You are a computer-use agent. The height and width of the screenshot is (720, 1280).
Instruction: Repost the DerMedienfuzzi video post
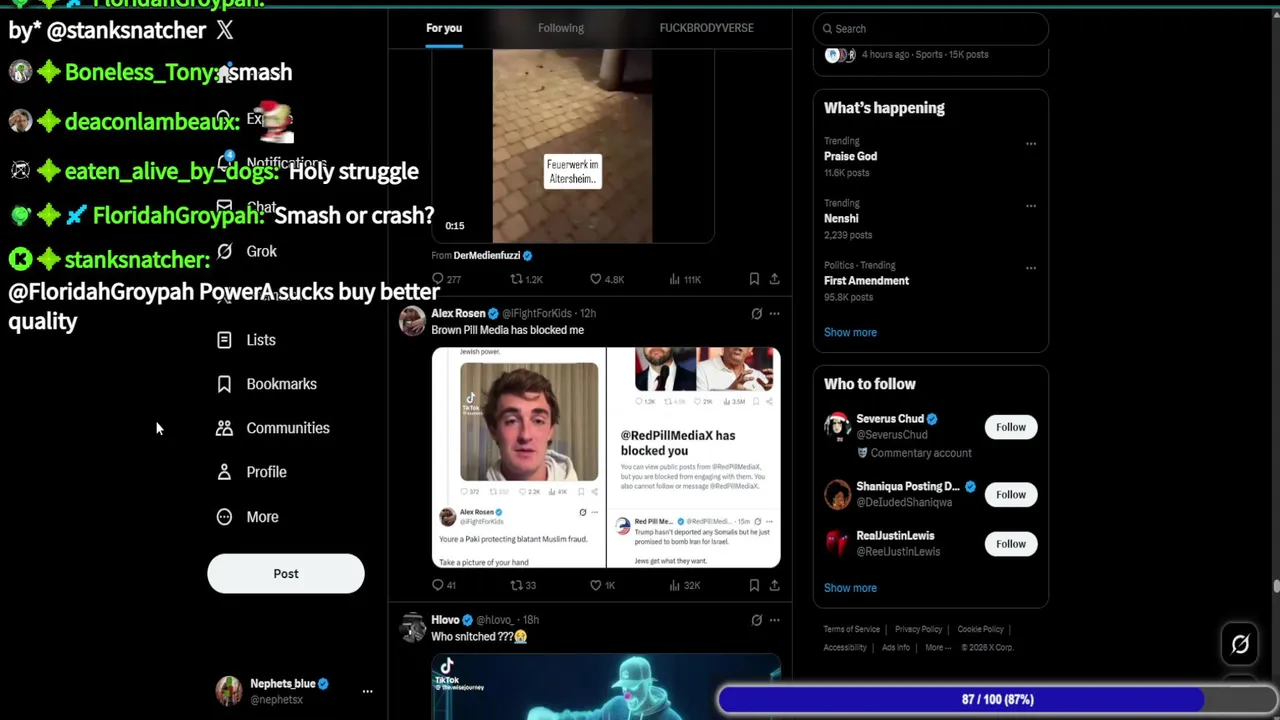coord(526,280)
